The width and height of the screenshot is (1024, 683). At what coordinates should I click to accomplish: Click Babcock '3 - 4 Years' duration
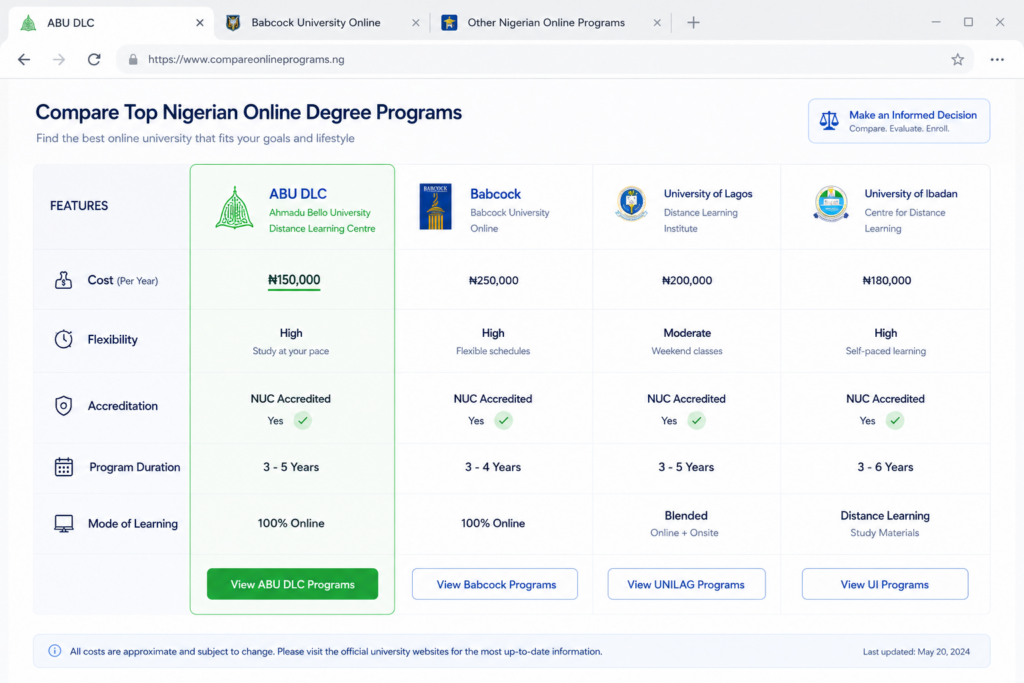click(493, 467)
